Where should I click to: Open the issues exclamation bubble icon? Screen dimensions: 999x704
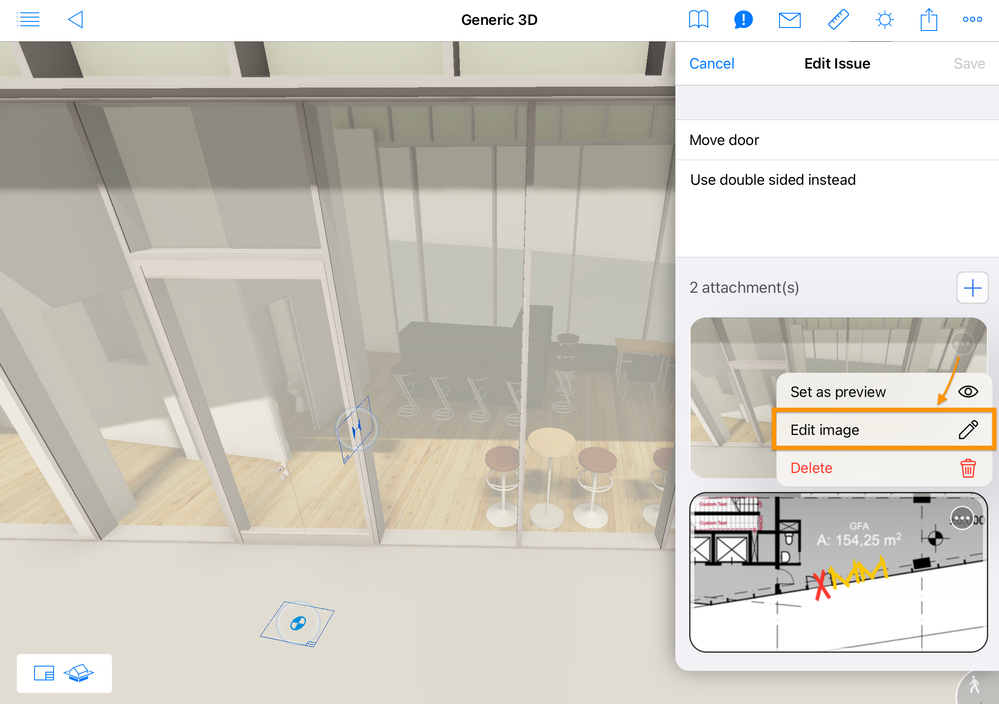743,20
